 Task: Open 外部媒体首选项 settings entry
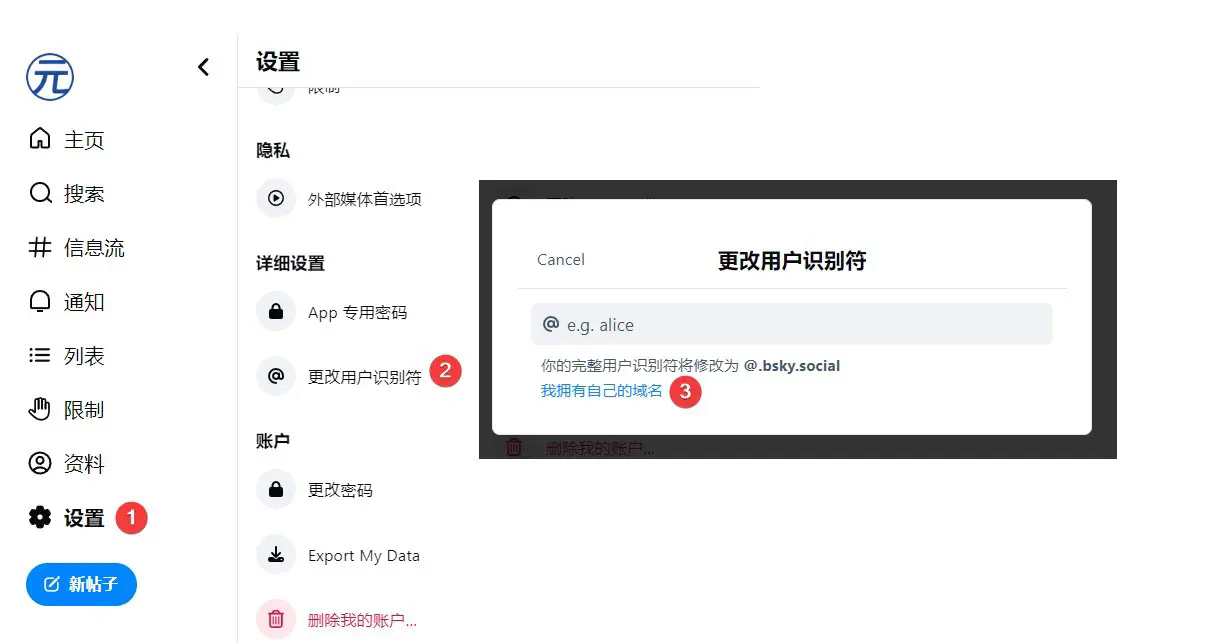coord(275,198)
